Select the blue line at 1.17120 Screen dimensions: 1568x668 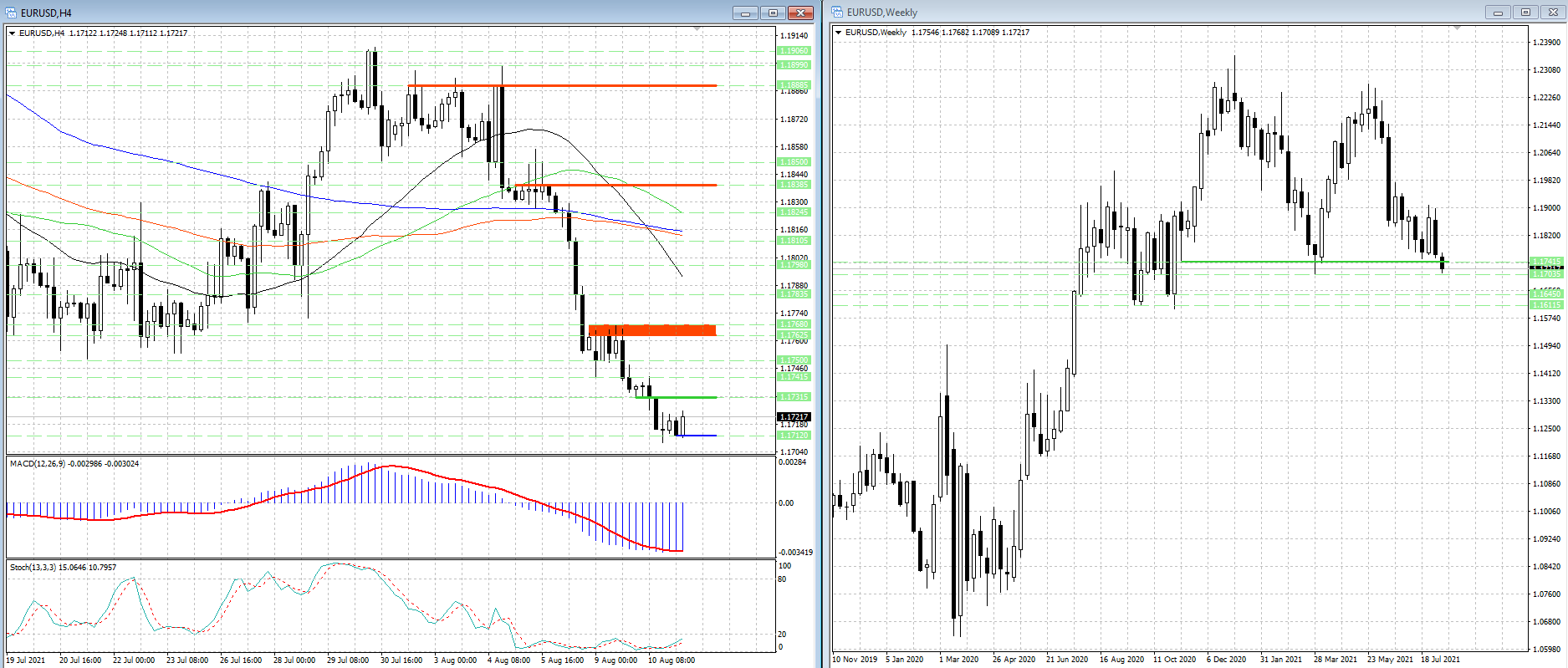pos(696,436)
